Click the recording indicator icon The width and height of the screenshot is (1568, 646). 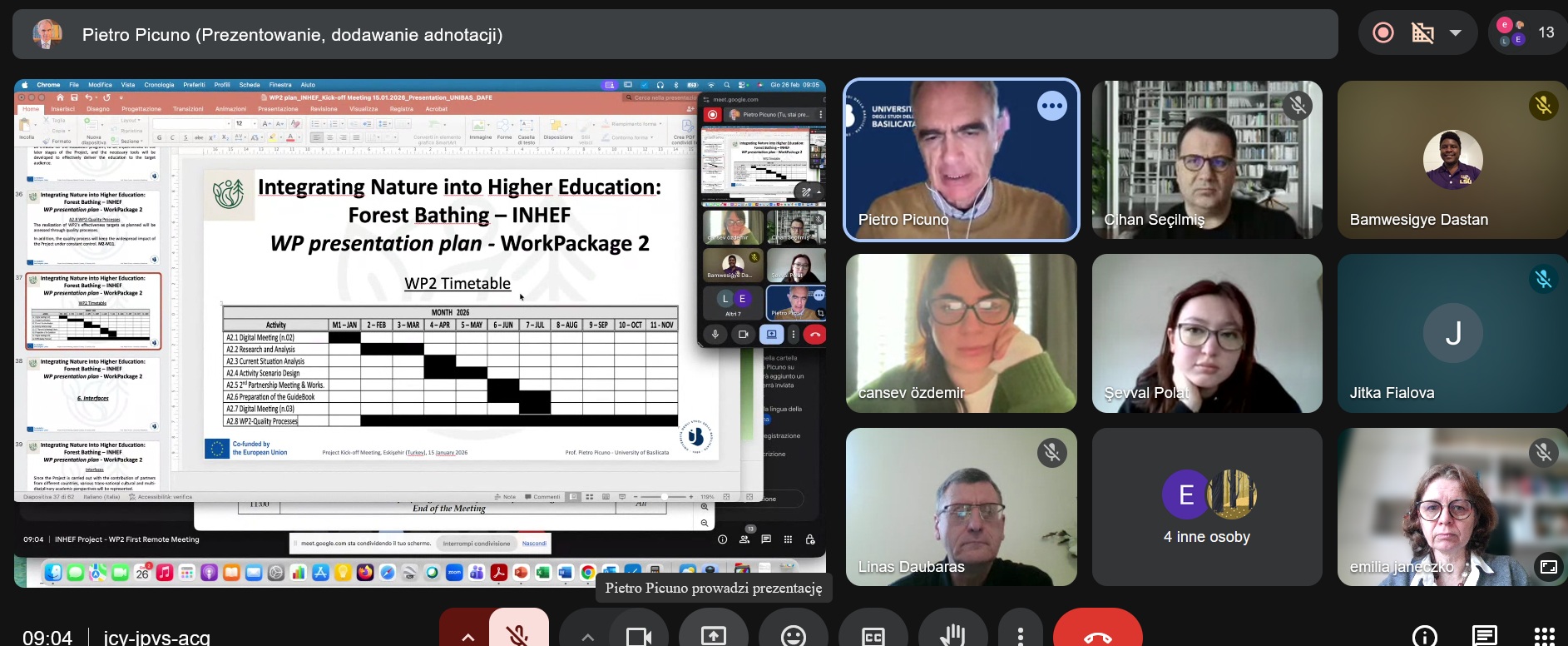click(1383, 33)
